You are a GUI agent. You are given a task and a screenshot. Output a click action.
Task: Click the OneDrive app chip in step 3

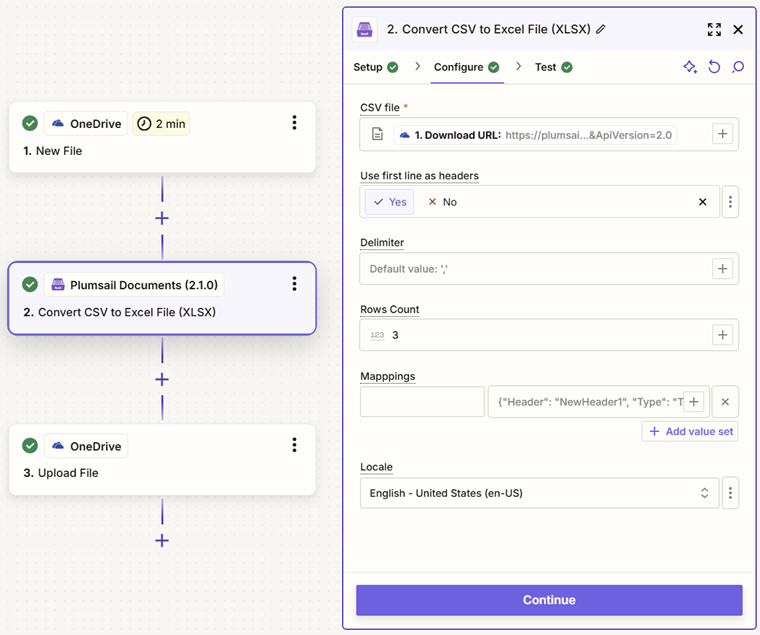tap(86, 446)
